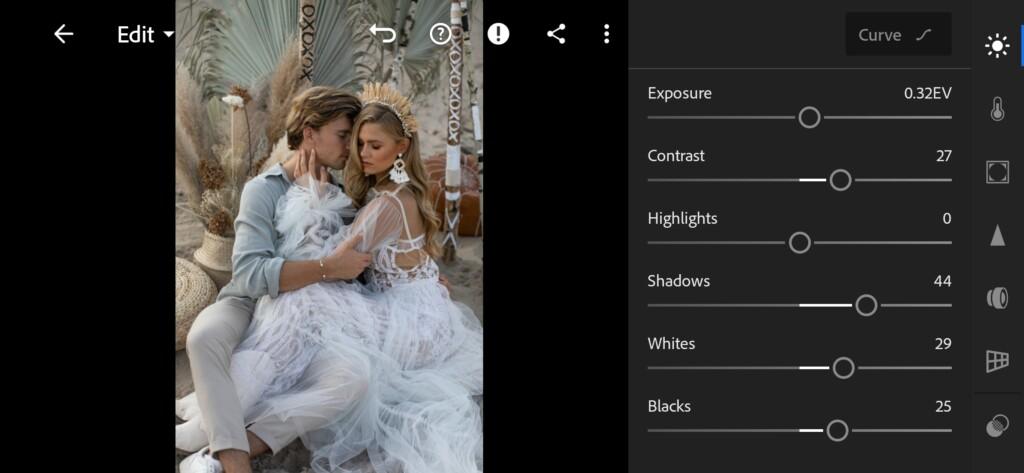This screenshot has height=473, width=1024.
Task: Open the tone Curve editor
Action: [898, 35]
